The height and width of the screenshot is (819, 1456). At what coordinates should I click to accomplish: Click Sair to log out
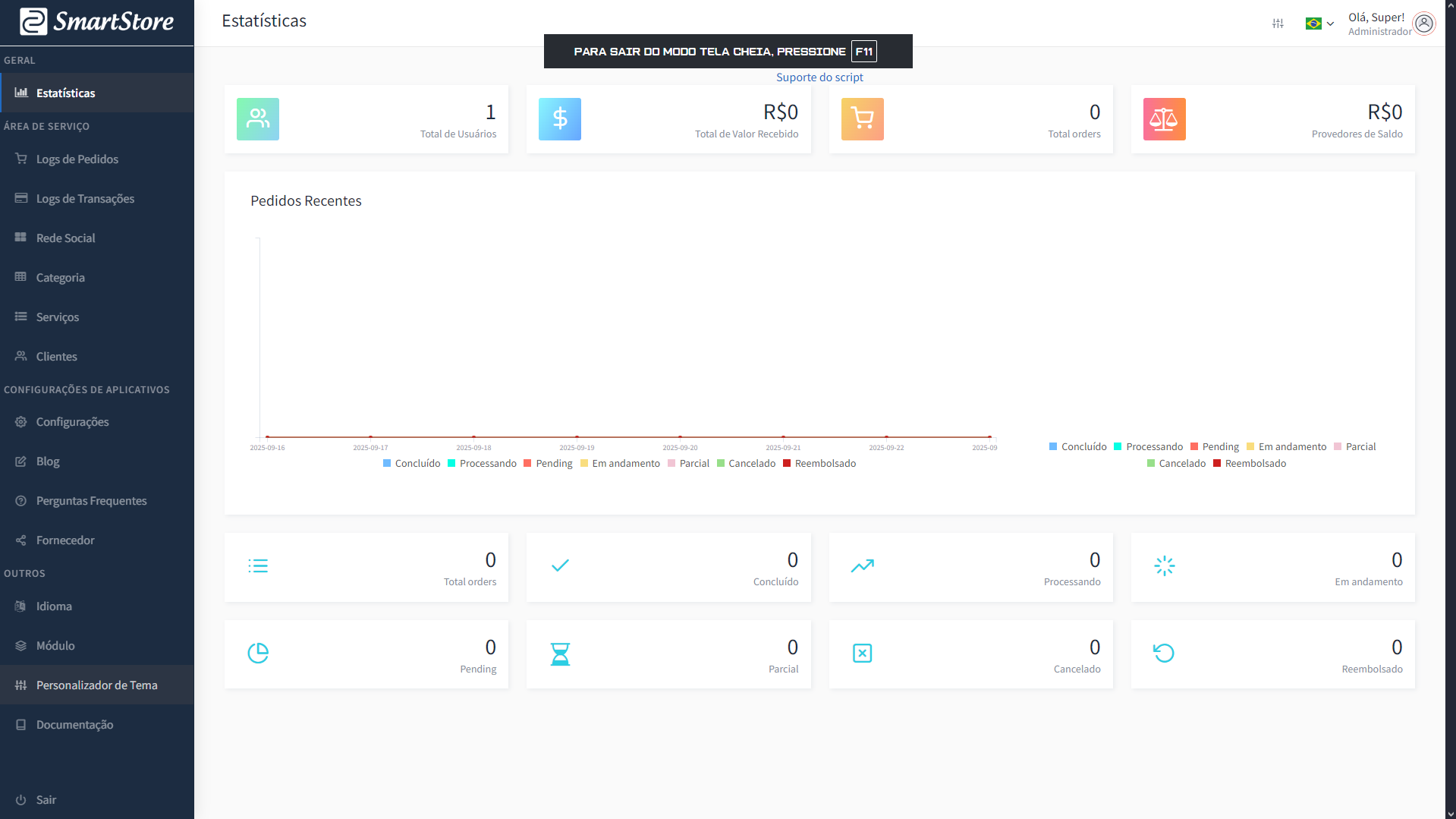[x=46, y=800]
